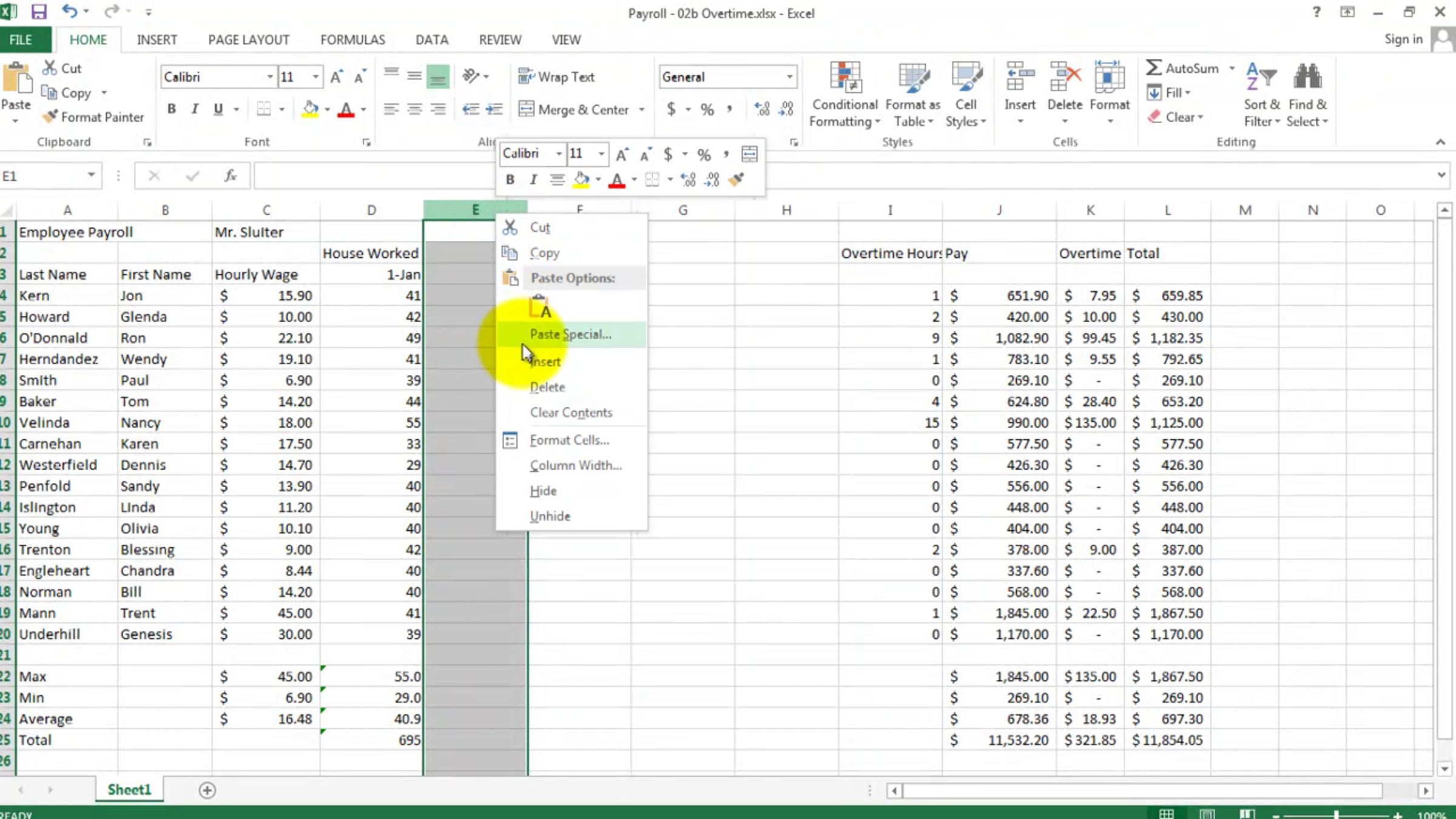The width and height of the screenshot is (1456, 819).
Task: Switch to the INSERT tab
Action: tap(157, 40)
